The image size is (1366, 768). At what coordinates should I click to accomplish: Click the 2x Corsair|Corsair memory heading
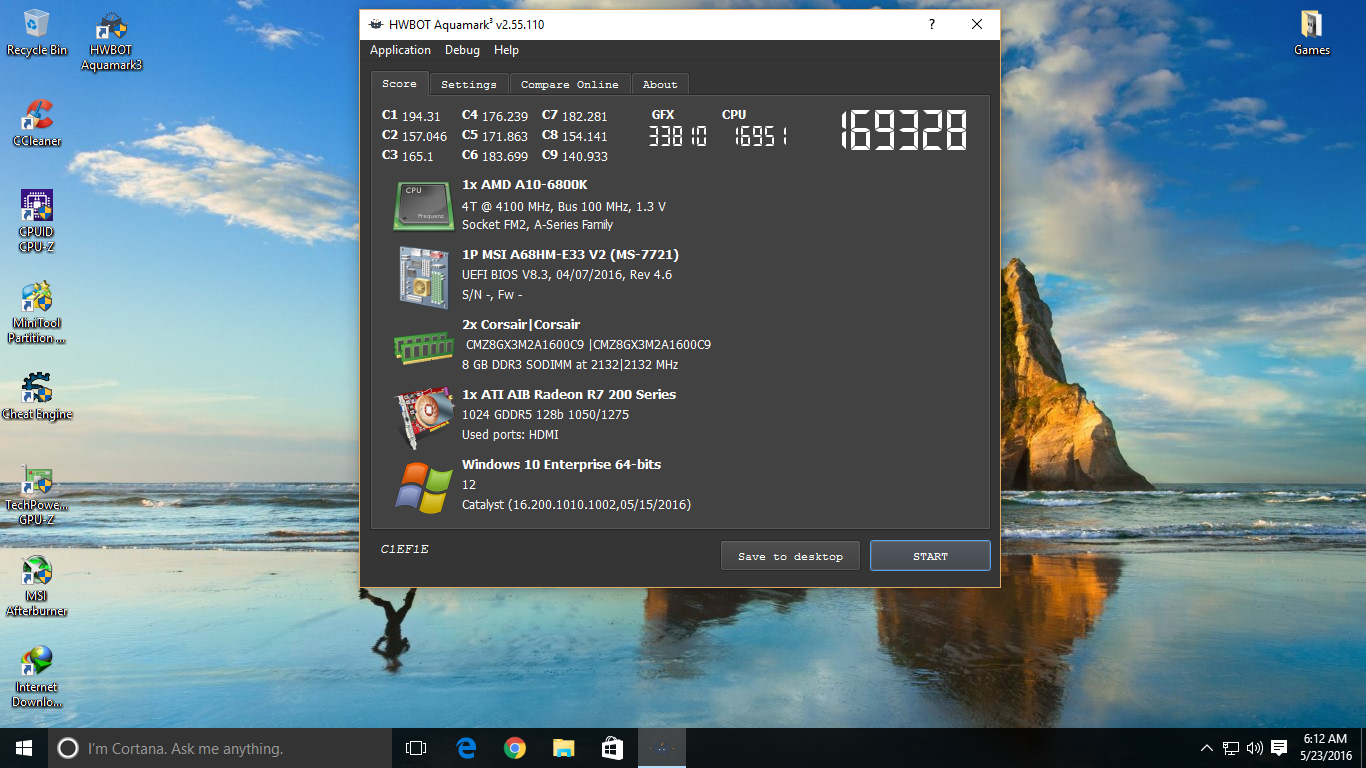point(521,325)
